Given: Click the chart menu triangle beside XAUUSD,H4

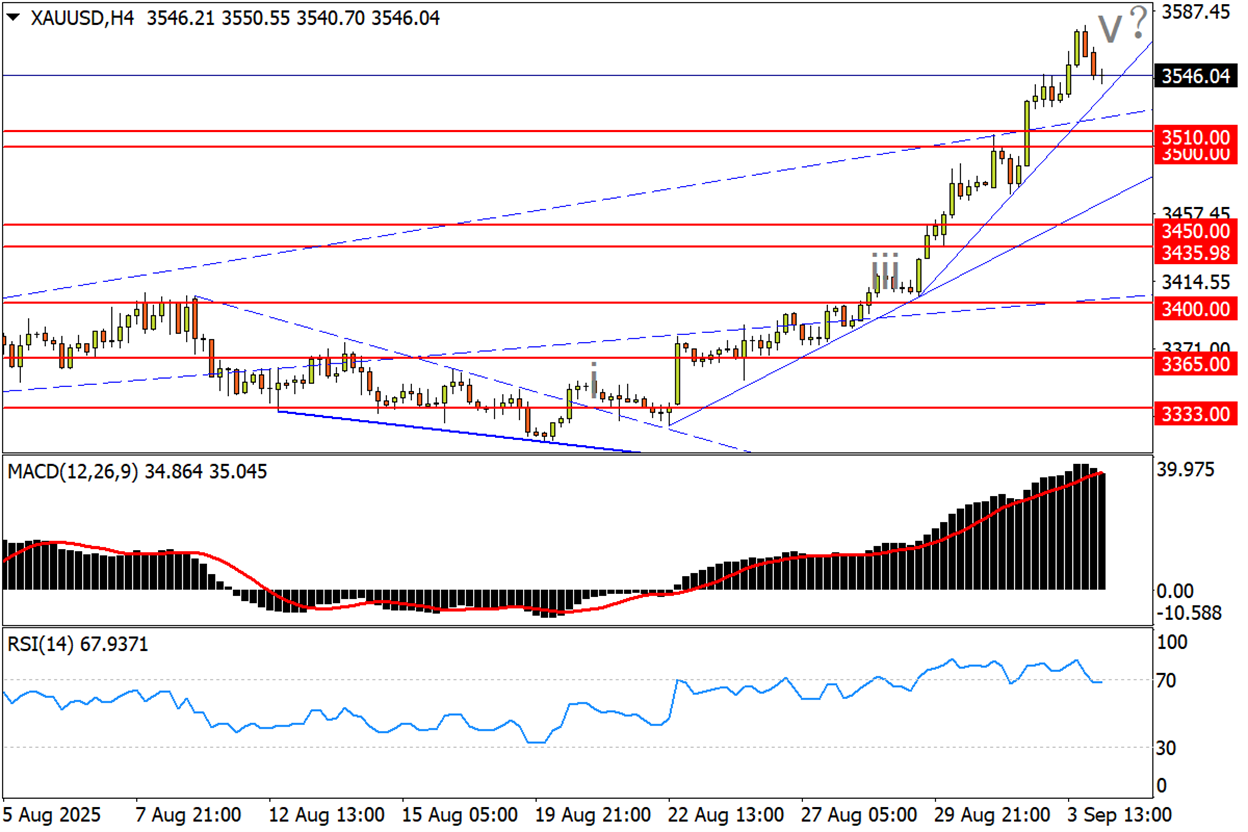Looking at the screenshot, I should tap(13, 18).
